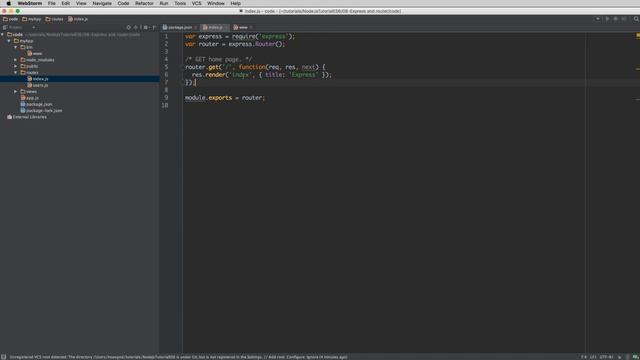The height and width of the screenshot is (360, 640).
Task: Select index.js in the project tree
Action: tap(38, 79)
